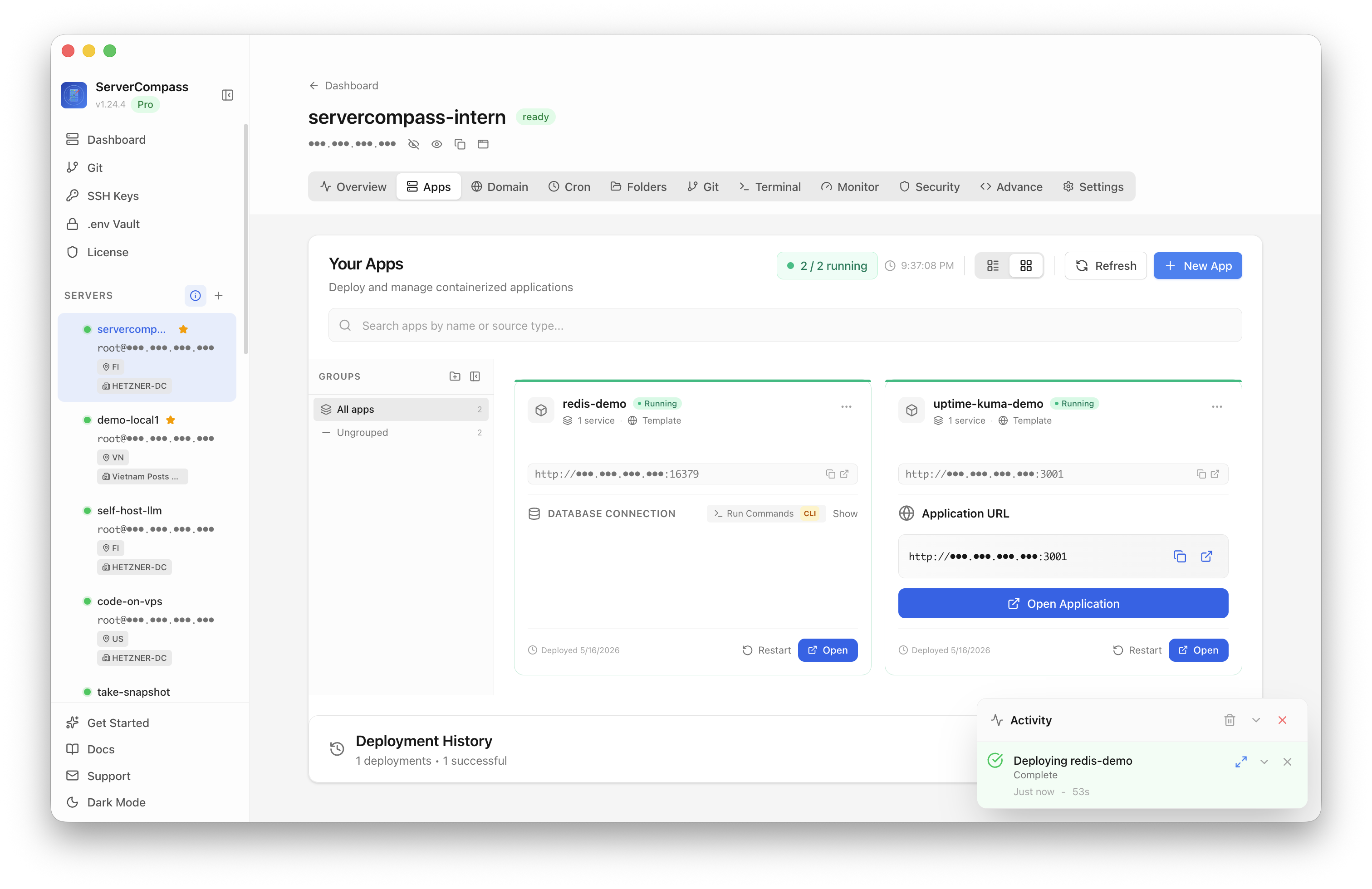
Task: Open redis-demo URL in external browser icon
Action: (844, 474)
